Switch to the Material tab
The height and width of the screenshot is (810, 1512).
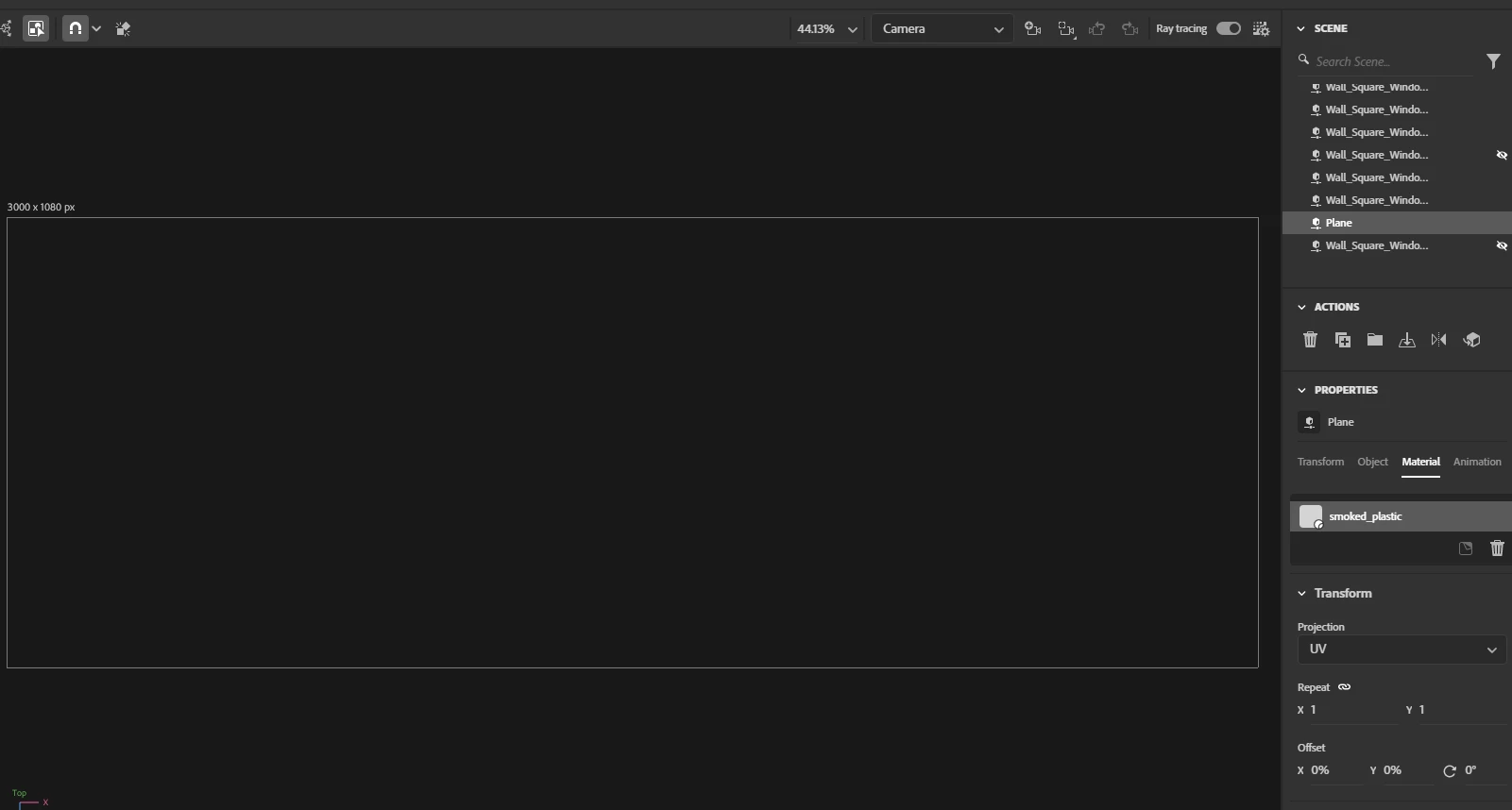coord(1420,462)
